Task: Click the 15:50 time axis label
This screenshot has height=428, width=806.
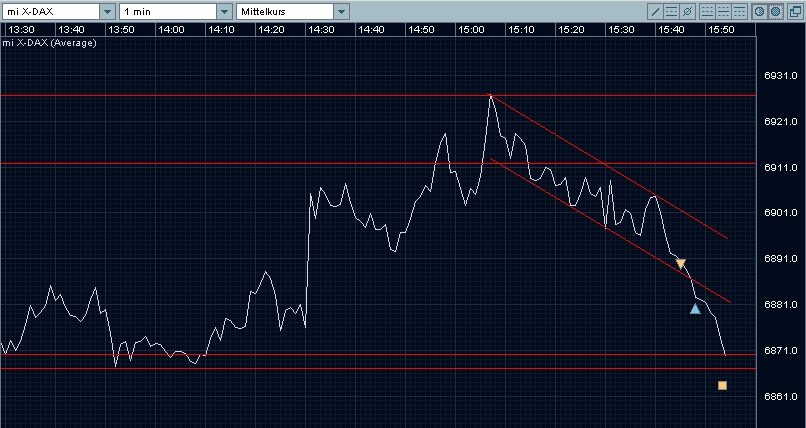Action: point(721,30)
